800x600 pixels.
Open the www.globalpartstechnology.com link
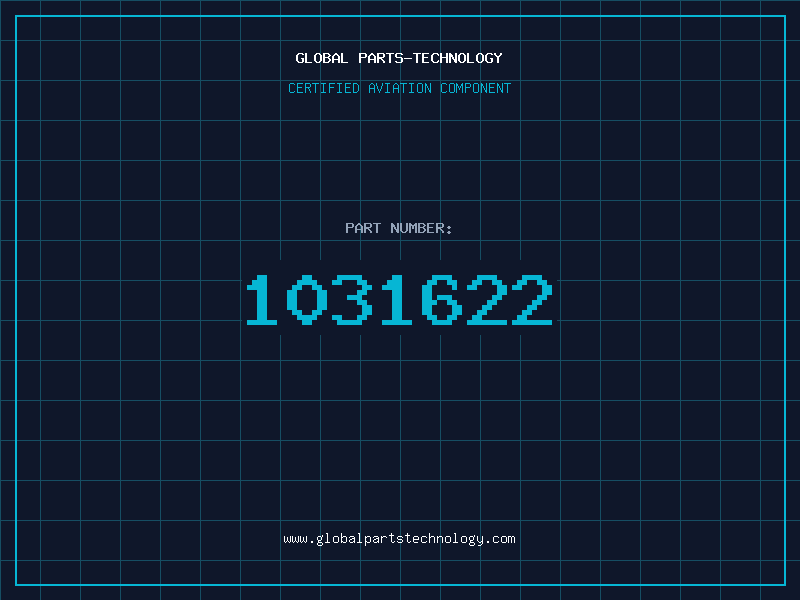pos(399,539)
